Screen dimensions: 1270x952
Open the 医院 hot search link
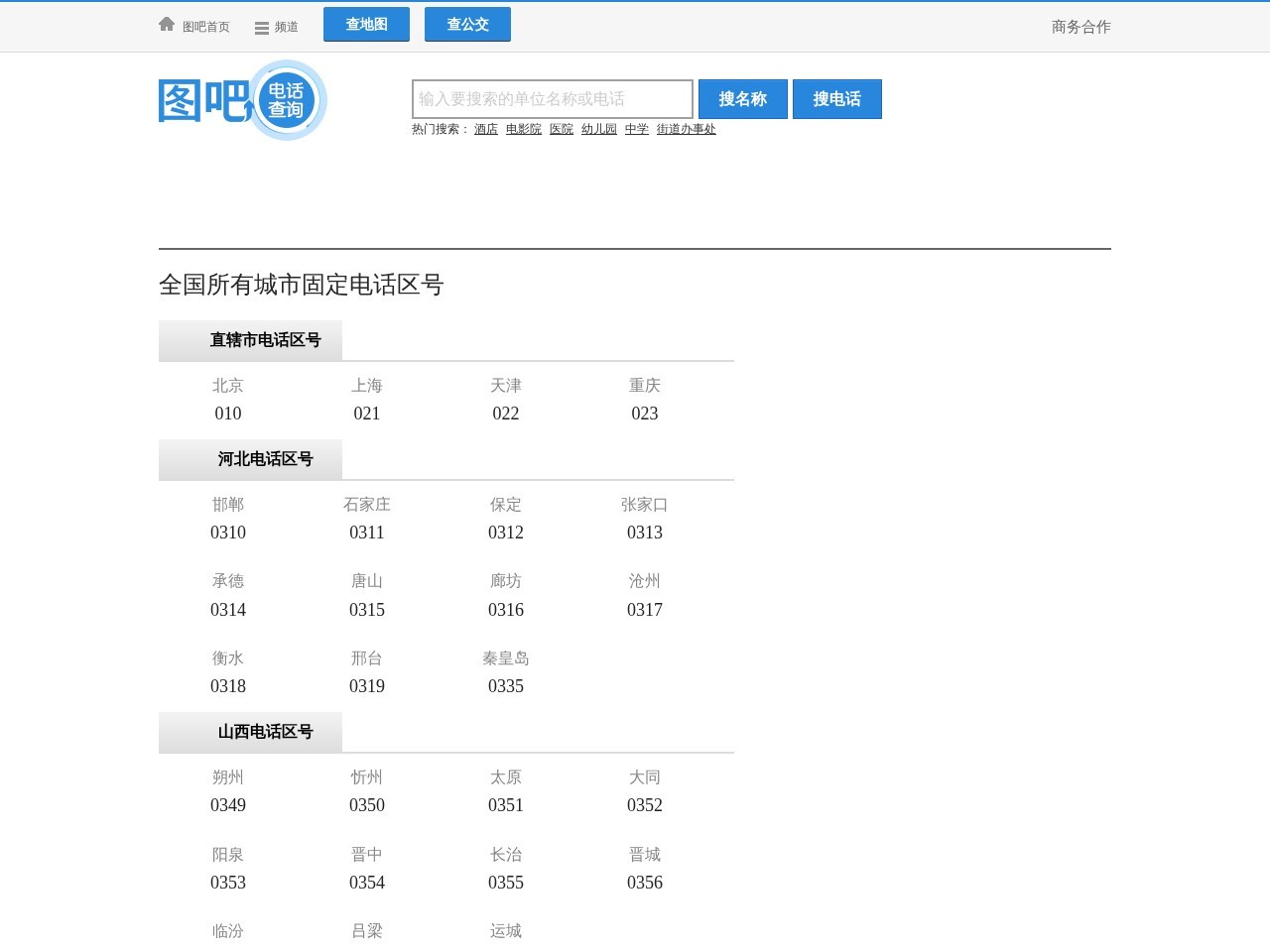click(561, 129)
